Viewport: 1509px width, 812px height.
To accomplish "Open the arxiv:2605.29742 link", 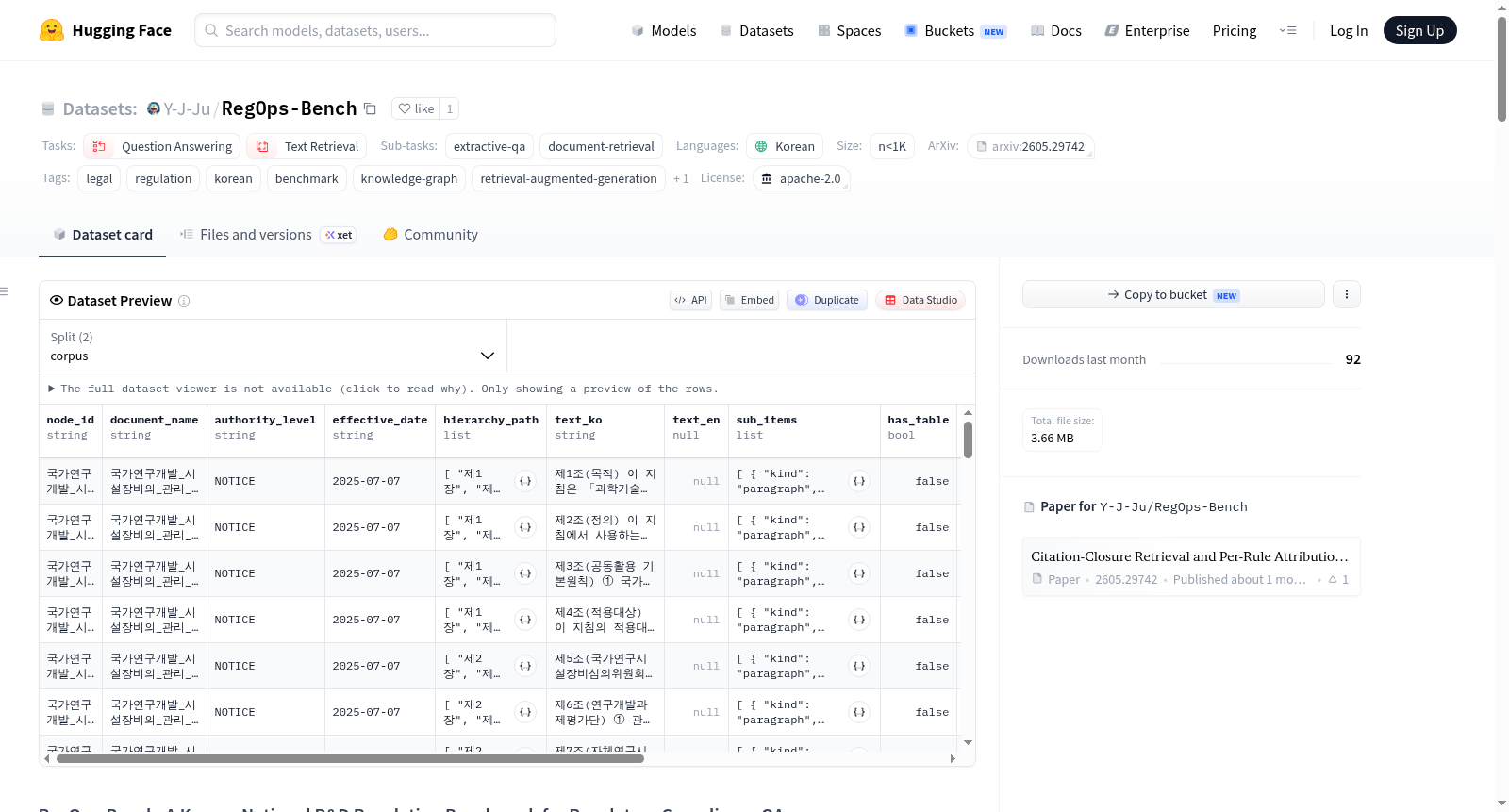I will click(1030, 146).
